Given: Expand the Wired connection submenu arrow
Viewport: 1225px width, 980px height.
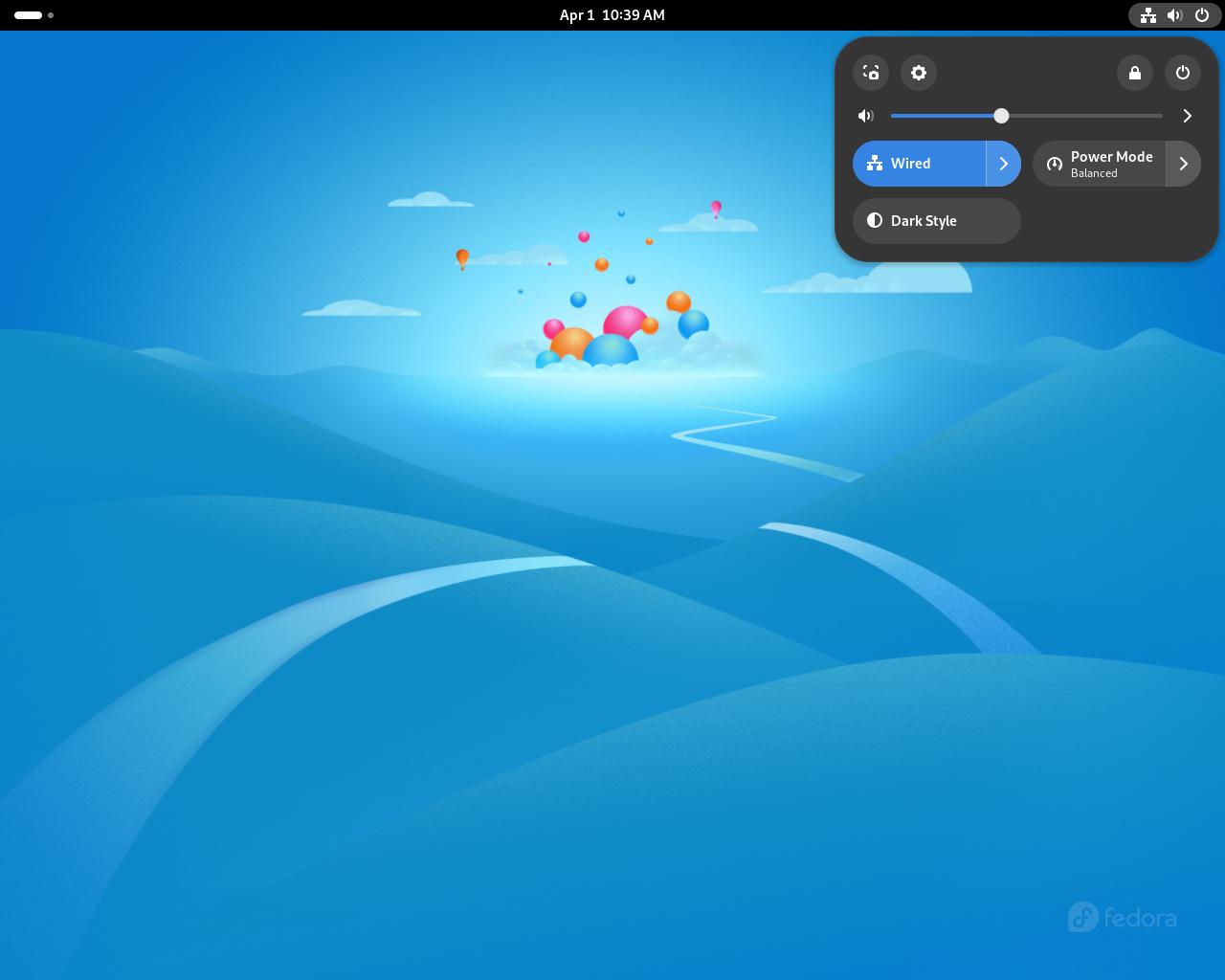Looking at the screenshot, I should click(x=1004, y=164).
